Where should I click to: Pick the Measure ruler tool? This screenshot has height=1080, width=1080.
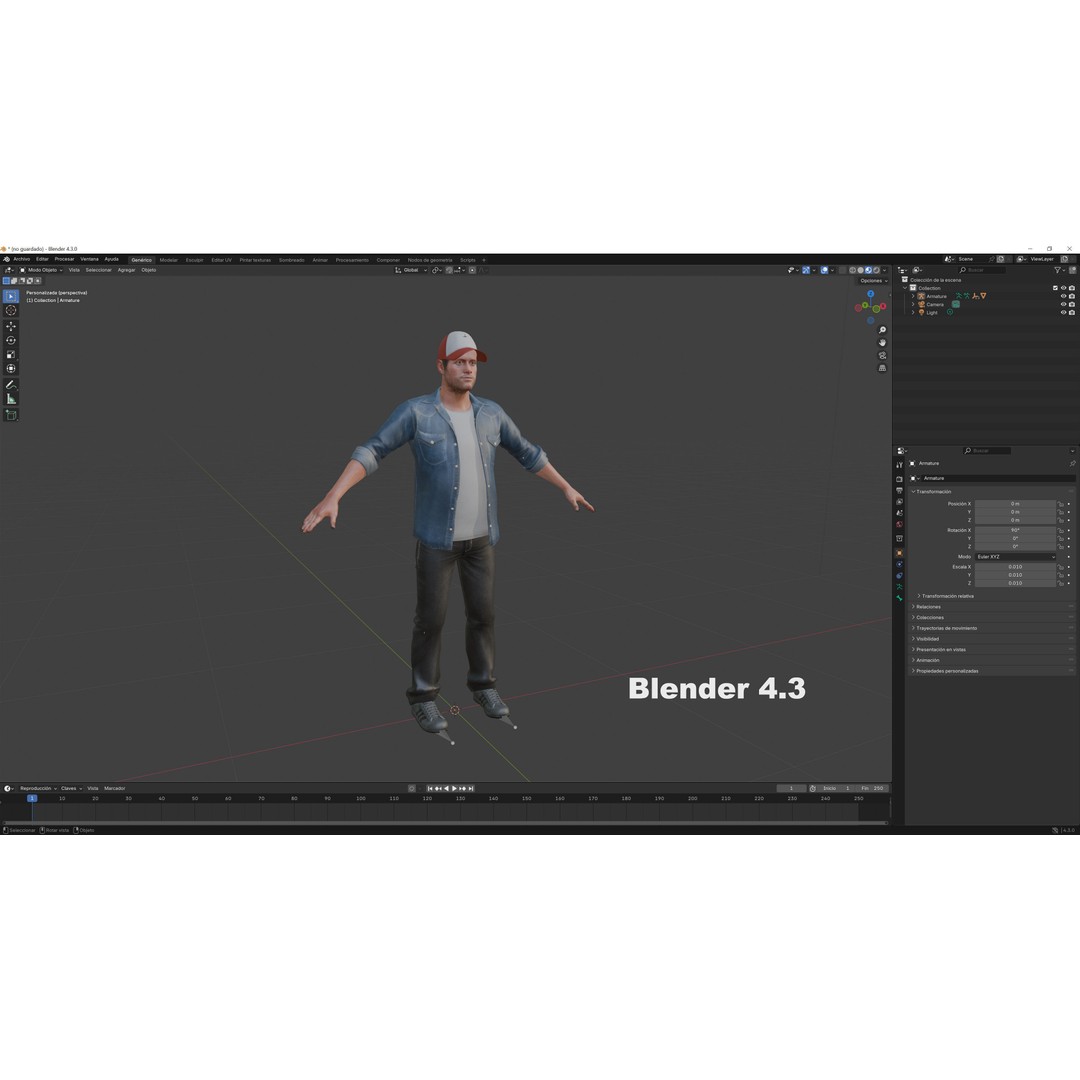click(x=11, y=399)
